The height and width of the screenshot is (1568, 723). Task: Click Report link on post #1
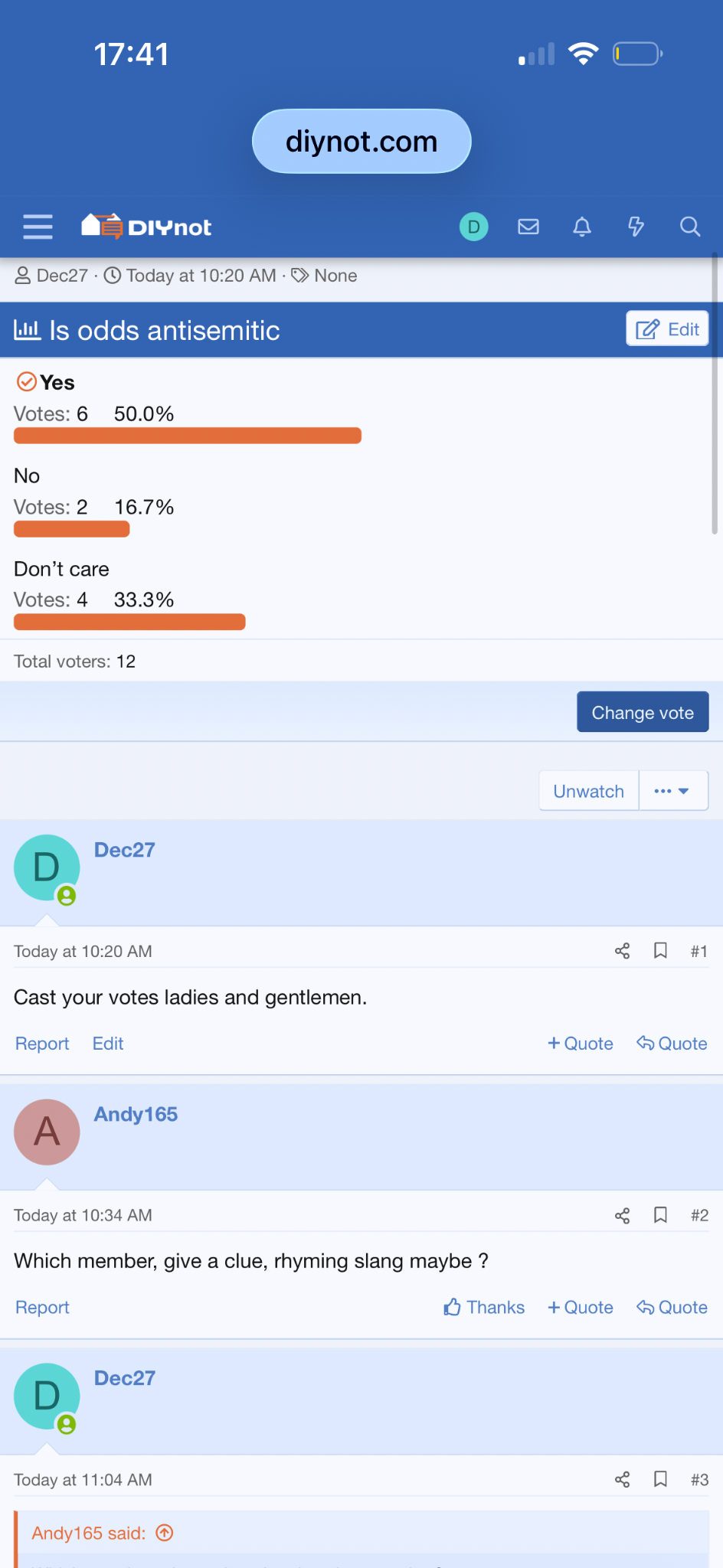(x=42, y=1044)
